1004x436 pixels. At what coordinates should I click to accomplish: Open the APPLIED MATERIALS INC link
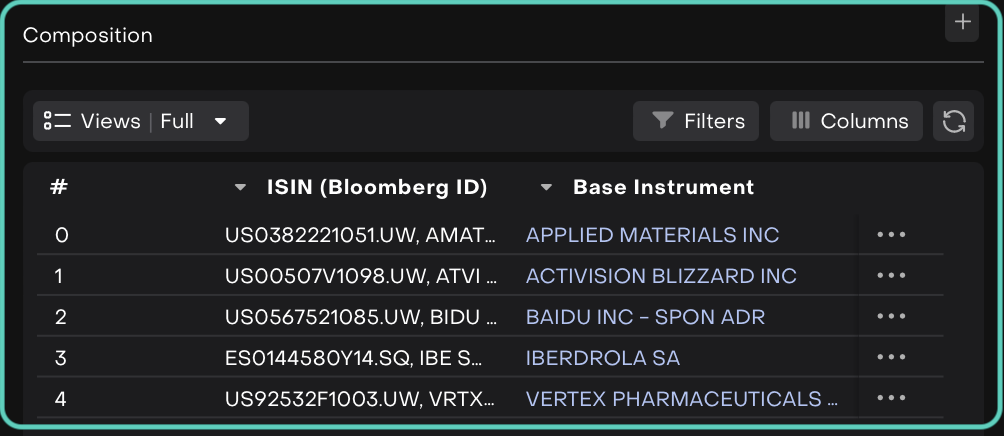click(652, 235)
